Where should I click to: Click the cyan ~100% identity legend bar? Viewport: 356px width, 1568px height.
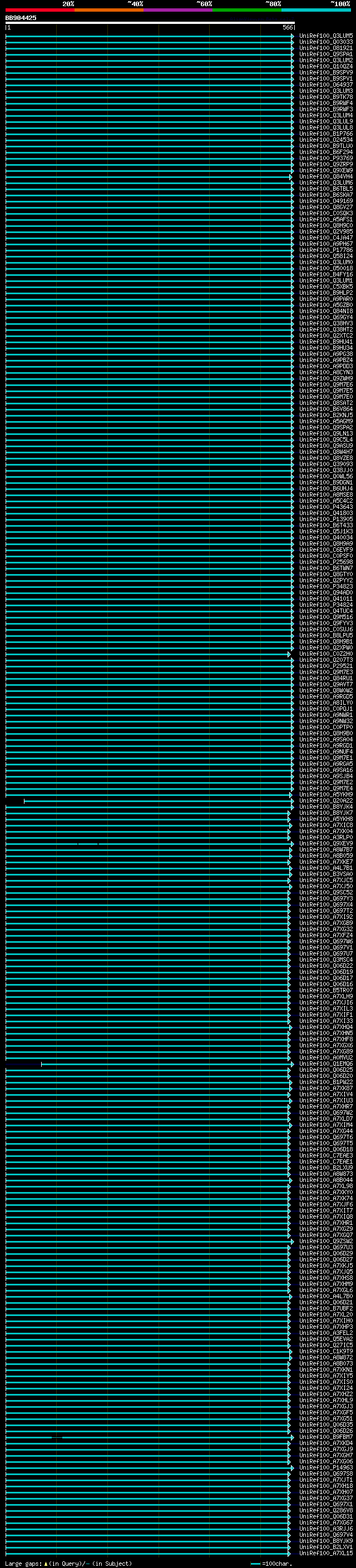coord(317,10)
